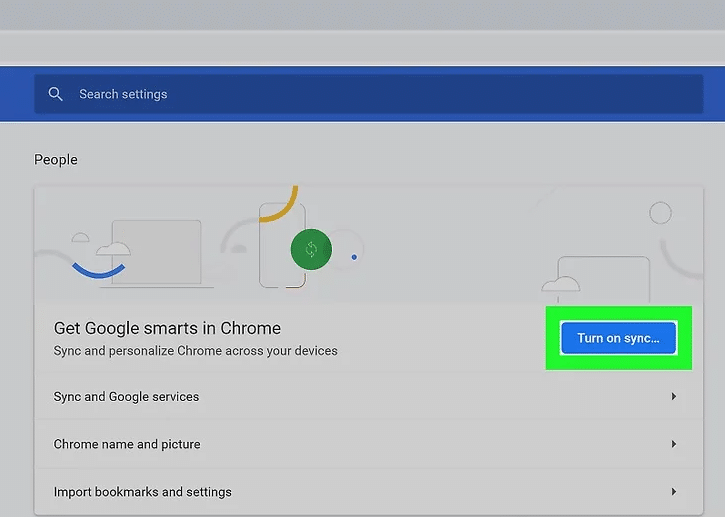Click the People section heading

coord(56,160)
